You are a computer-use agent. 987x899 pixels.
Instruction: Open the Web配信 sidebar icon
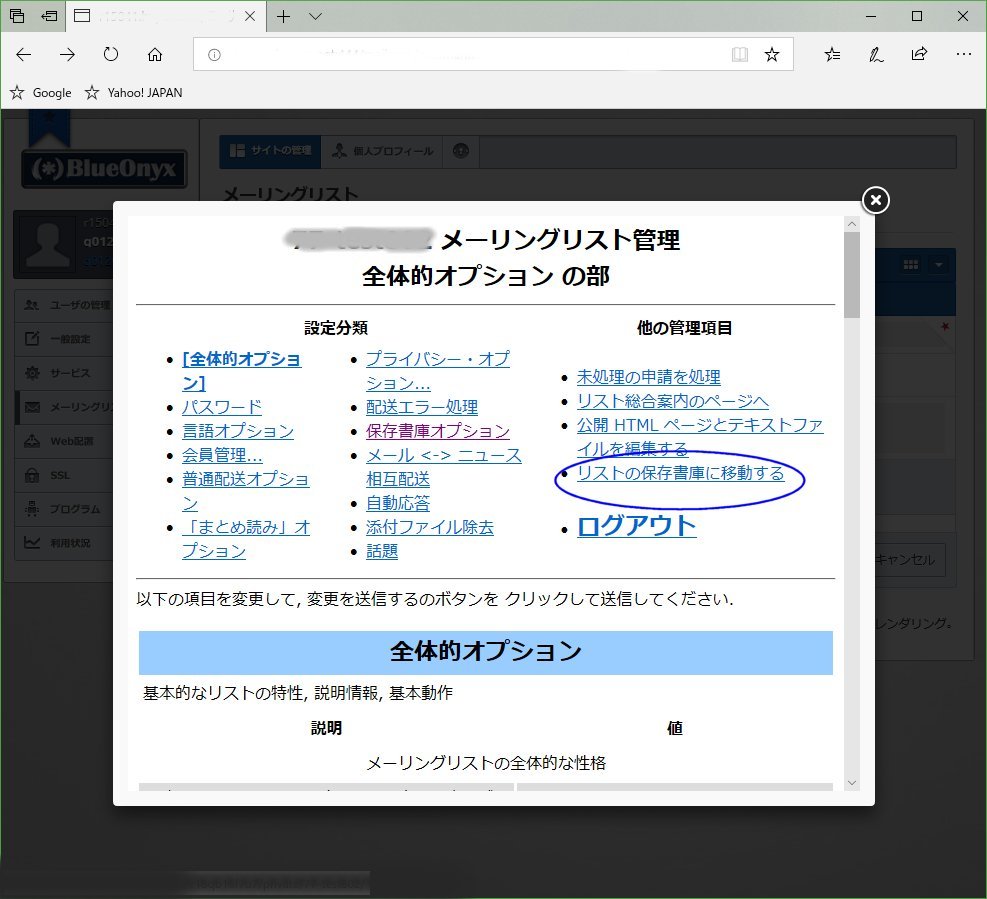33,440
